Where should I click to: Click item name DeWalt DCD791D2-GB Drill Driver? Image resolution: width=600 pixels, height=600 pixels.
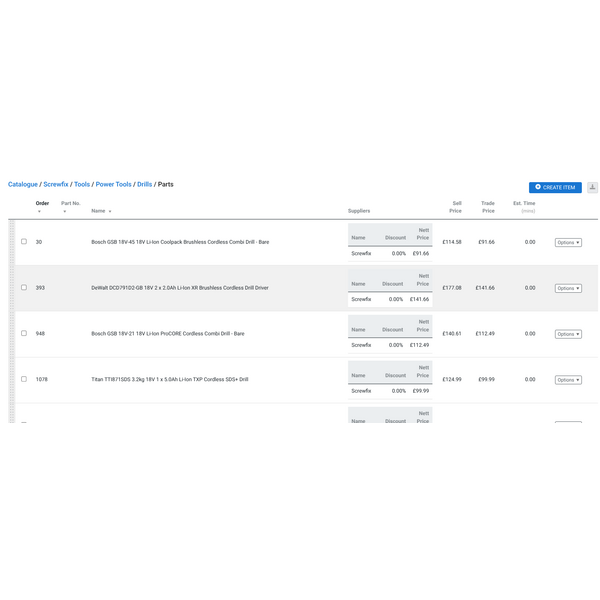[180, 288]
